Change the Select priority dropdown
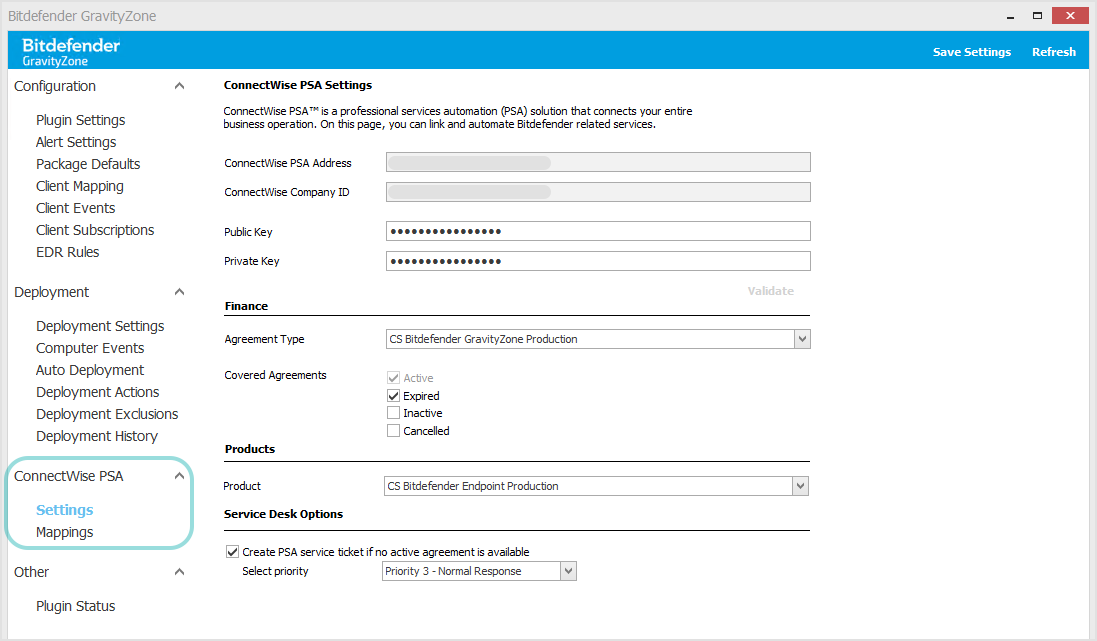This screenshot has width=1097, height=641. (x=568, y=570)
